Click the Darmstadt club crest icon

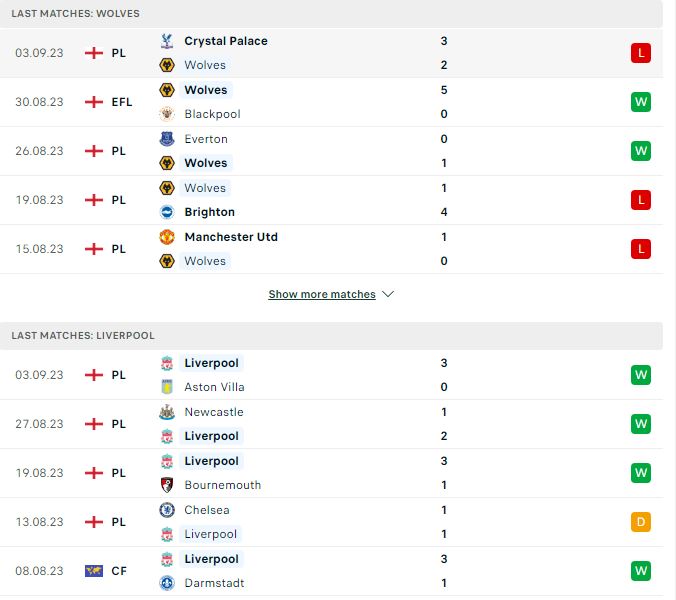[x=167, y=583]
